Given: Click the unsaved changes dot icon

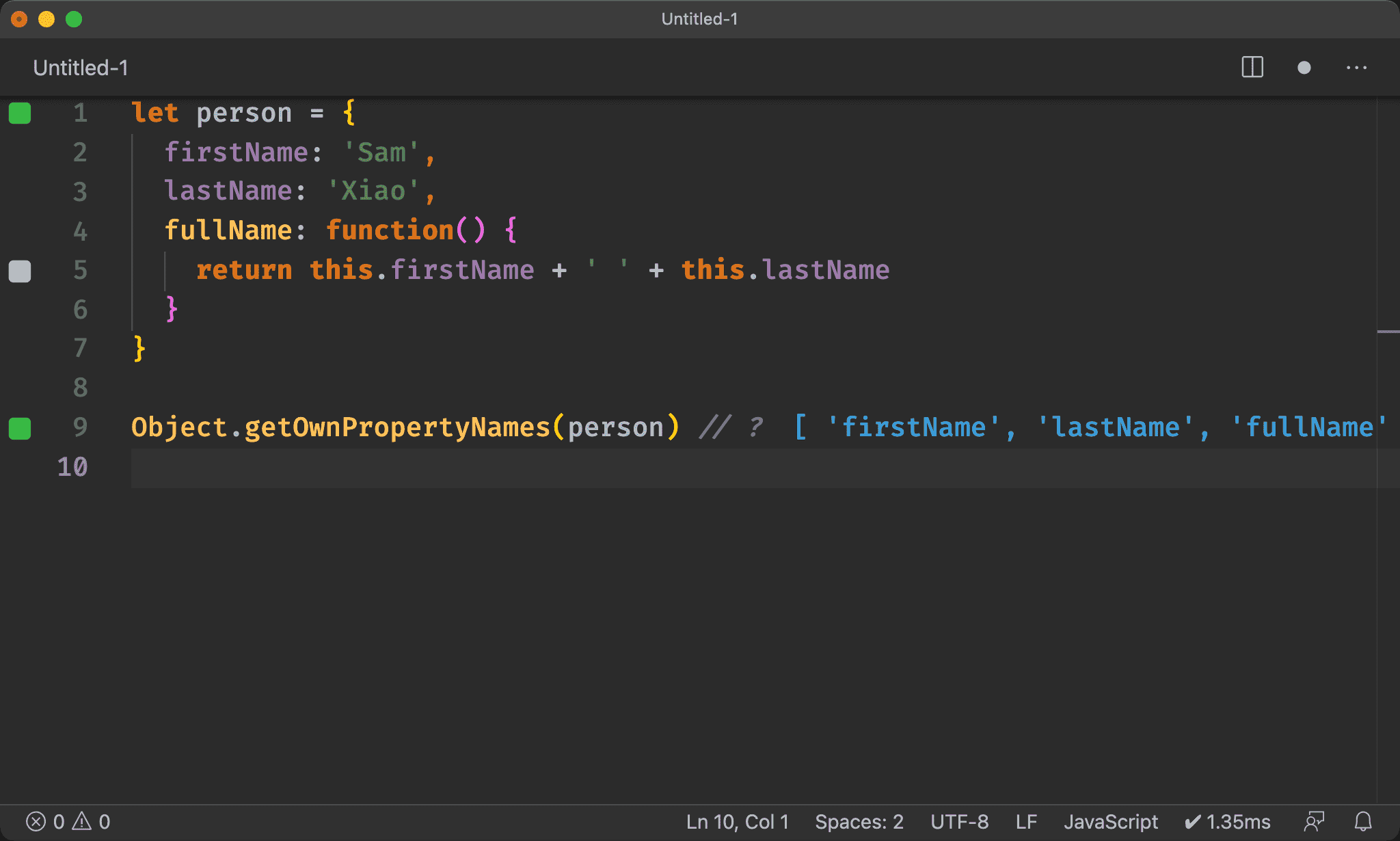Looking at the screenshot, I should coord(1304,68).
